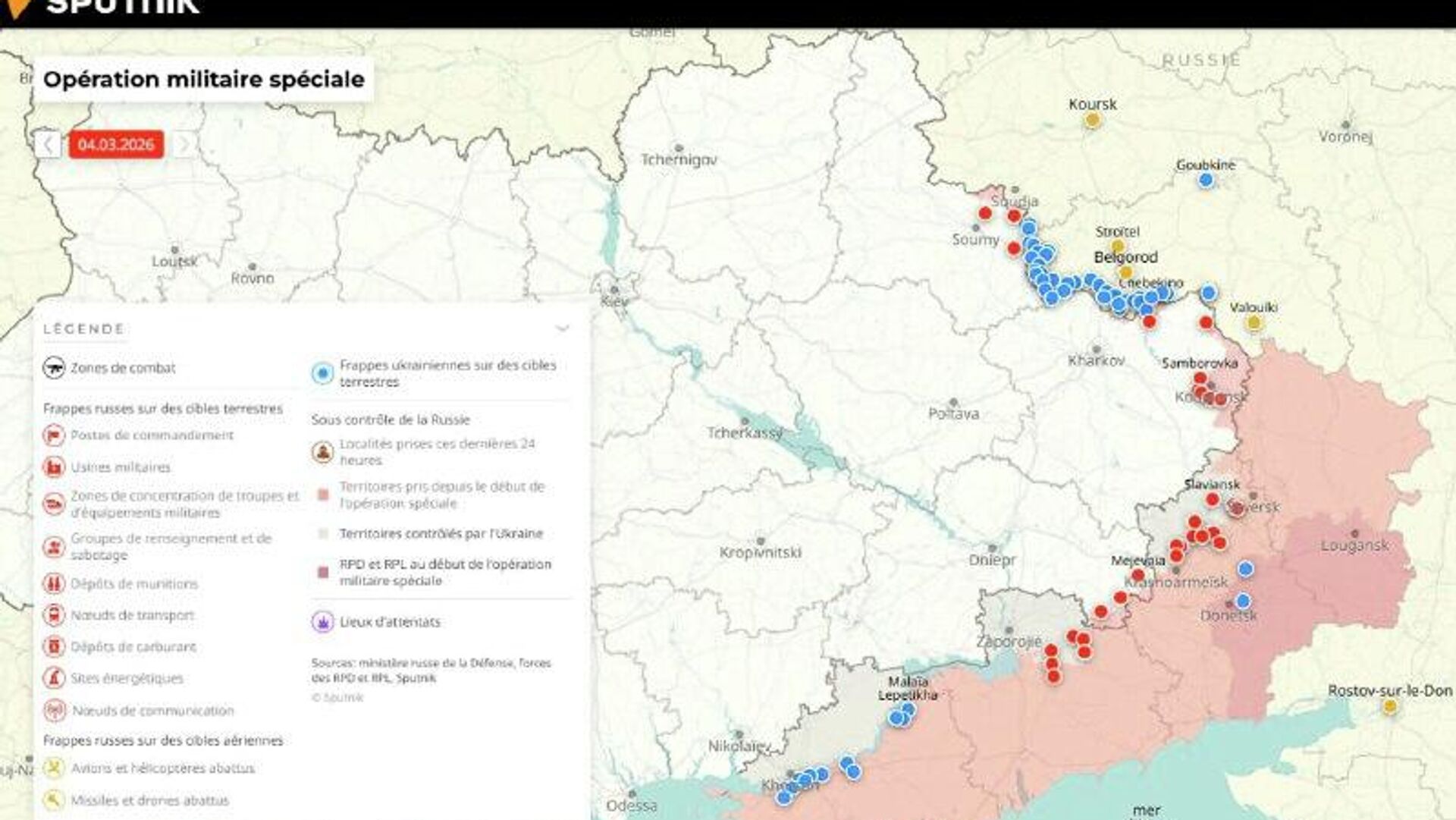This screenshot has width=1456, height=820.
Task: Click the blue marker at Goubkine
Action: tap(1206, 181)
